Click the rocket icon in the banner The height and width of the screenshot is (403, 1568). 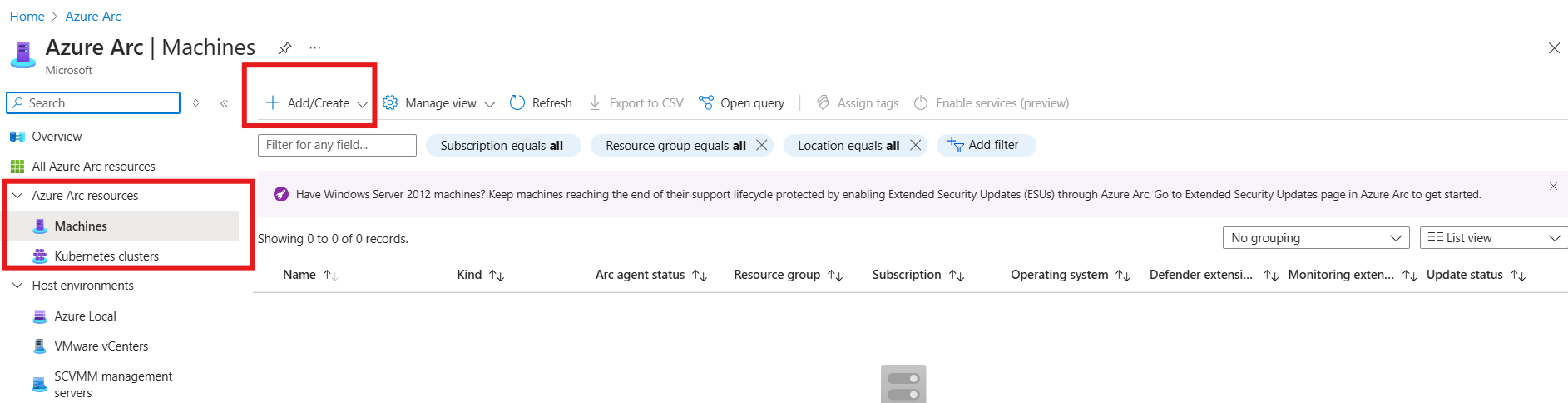pyautogui.click(x=281, y=194)
